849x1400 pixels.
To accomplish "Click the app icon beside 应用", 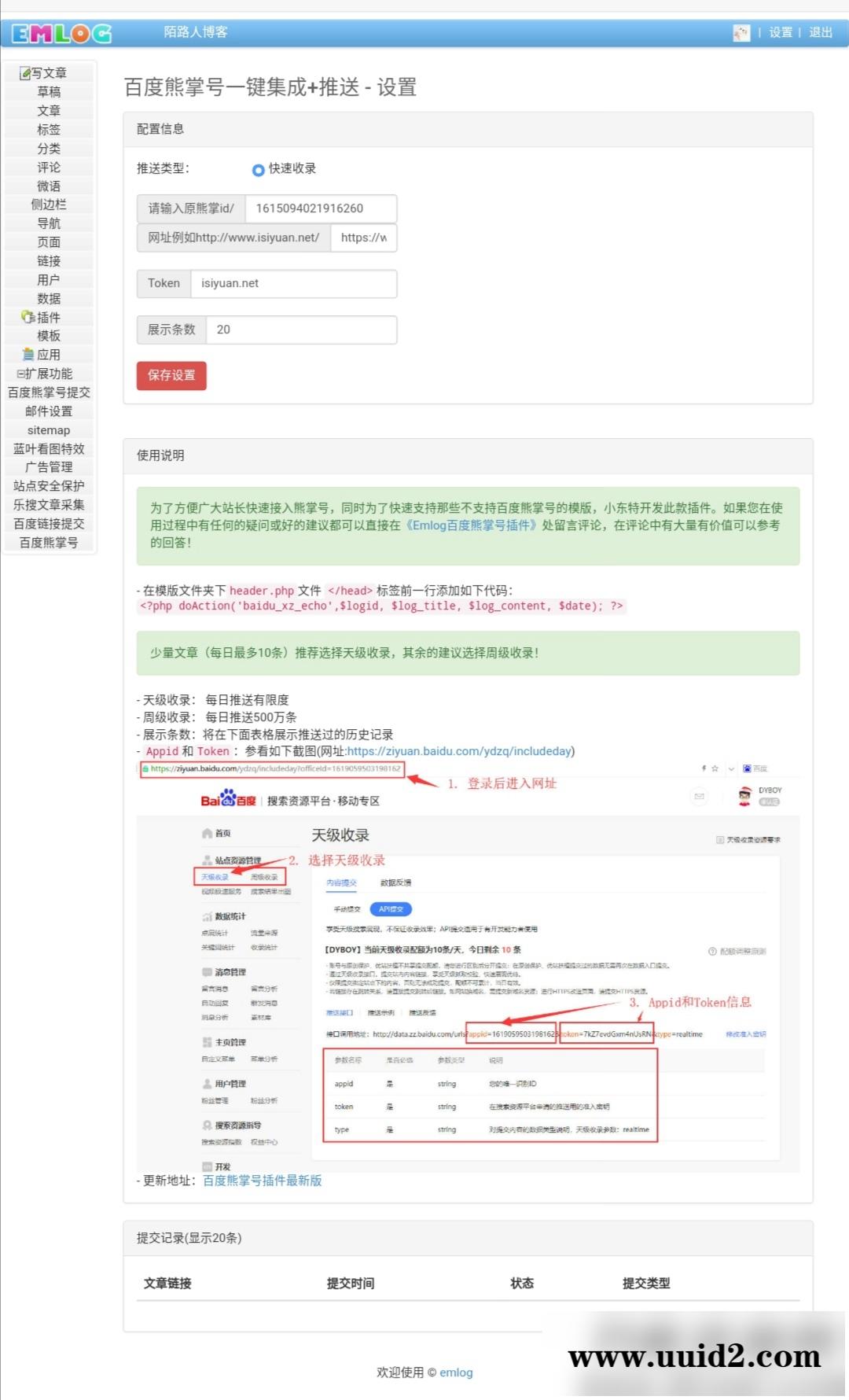I will 28,355.
